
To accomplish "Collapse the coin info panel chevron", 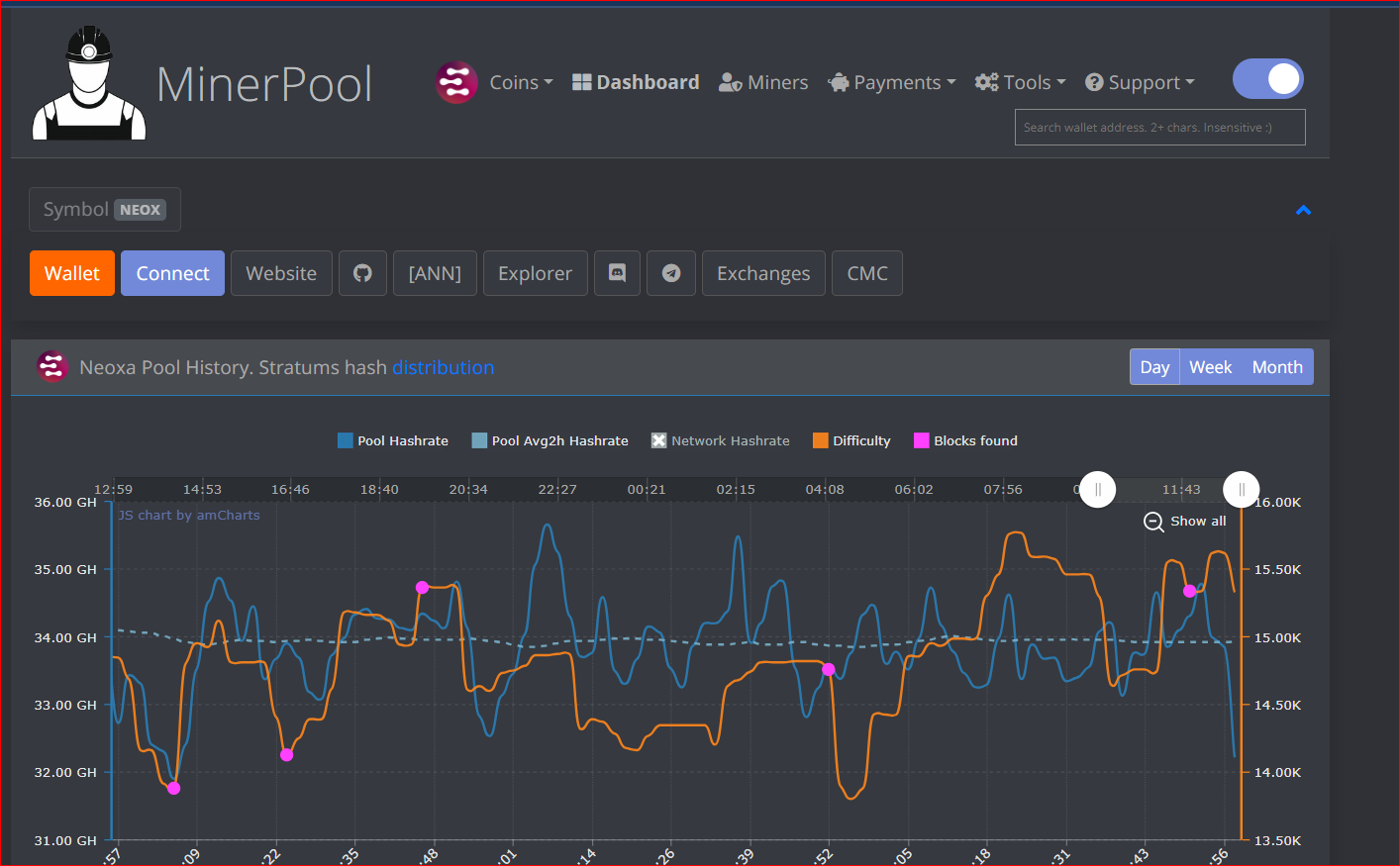I will pos(1303,210).
